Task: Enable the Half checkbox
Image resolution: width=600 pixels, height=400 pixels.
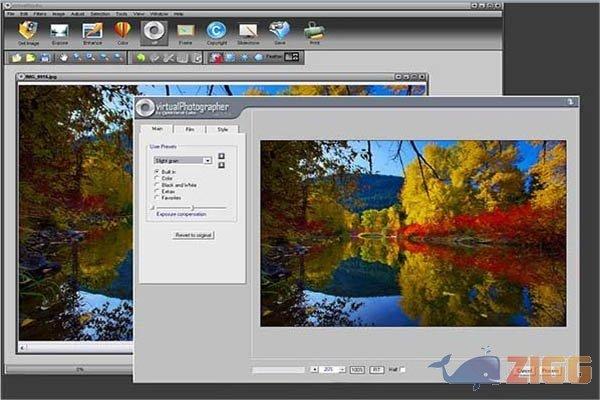Action: pyautogui.click(x=403, y=369)
